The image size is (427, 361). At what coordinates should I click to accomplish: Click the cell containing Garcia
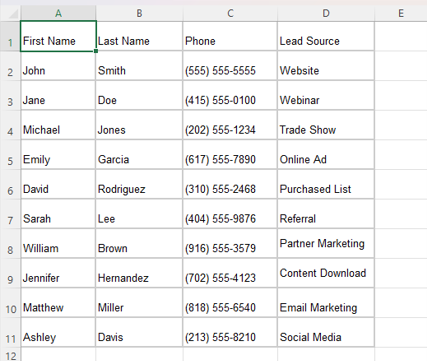(x=139, y=155)
